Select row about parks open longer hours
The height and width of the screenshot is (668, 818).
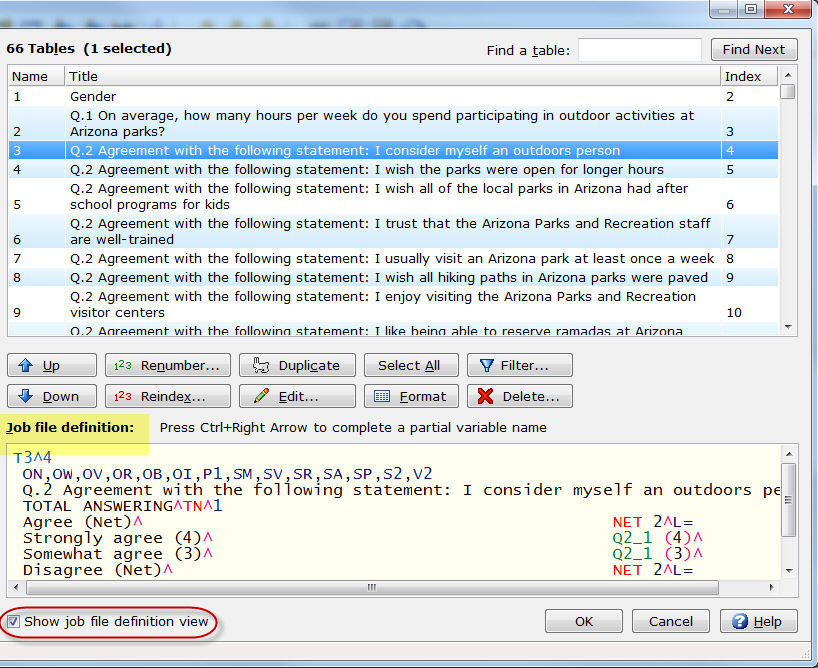click(x=393, y=170)
